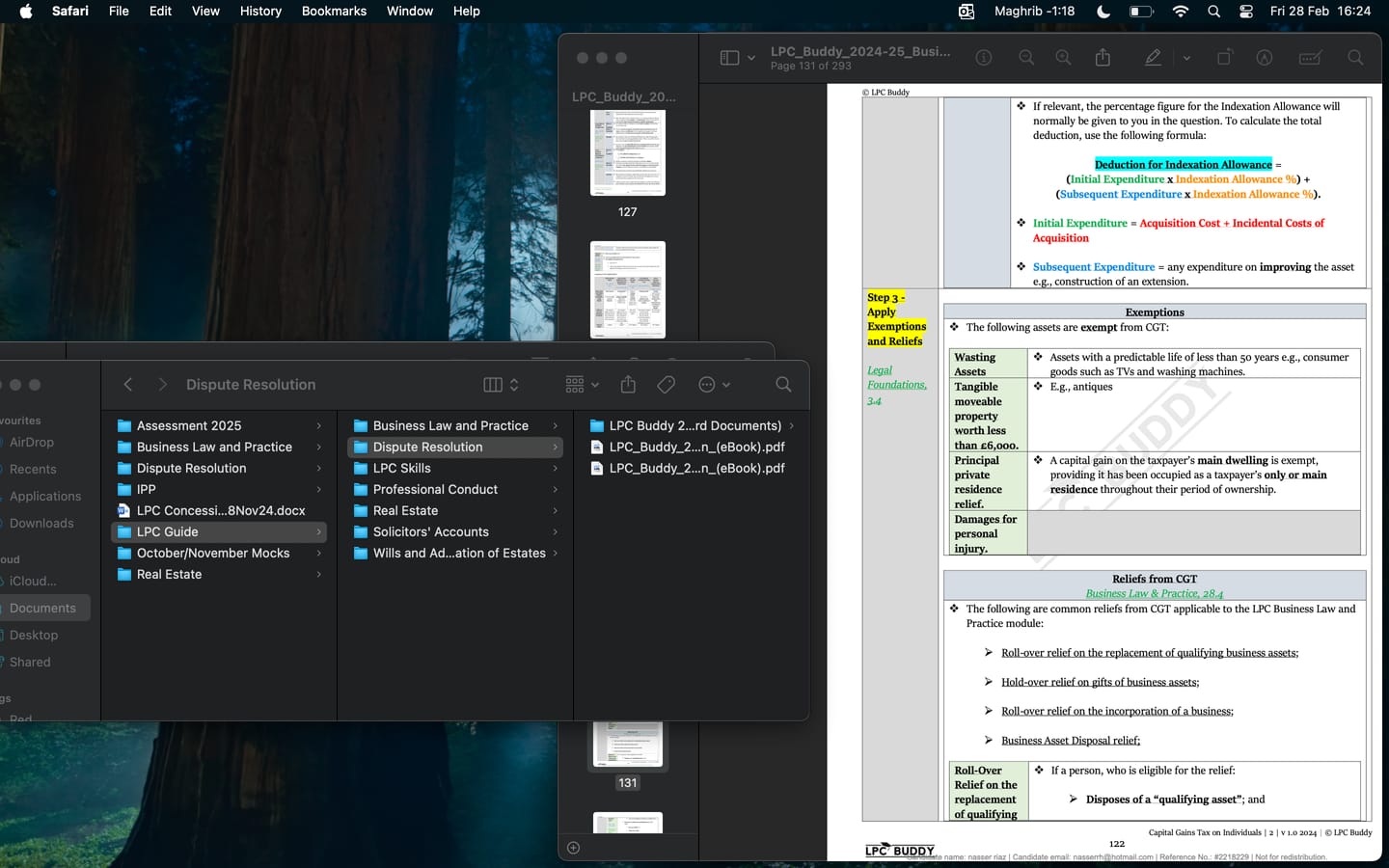Screen dimensions: 1389x868
Task: Open the Window menu
Action: [410, 12]
